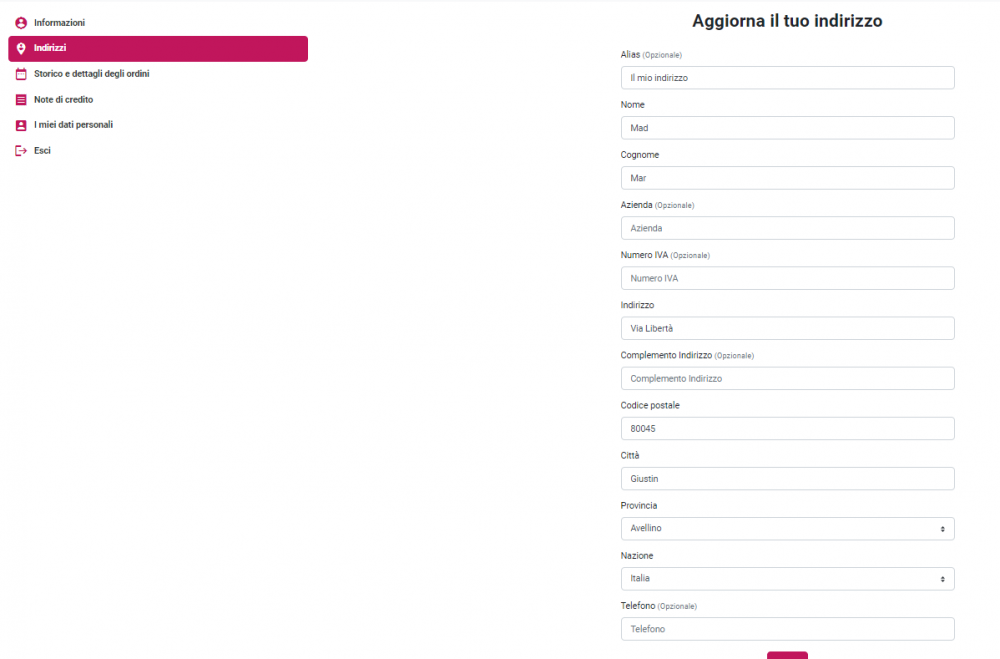Viewport: 1000px width, 659px height.
Task: Click the Codice postale field
Action: pos(787,428)
